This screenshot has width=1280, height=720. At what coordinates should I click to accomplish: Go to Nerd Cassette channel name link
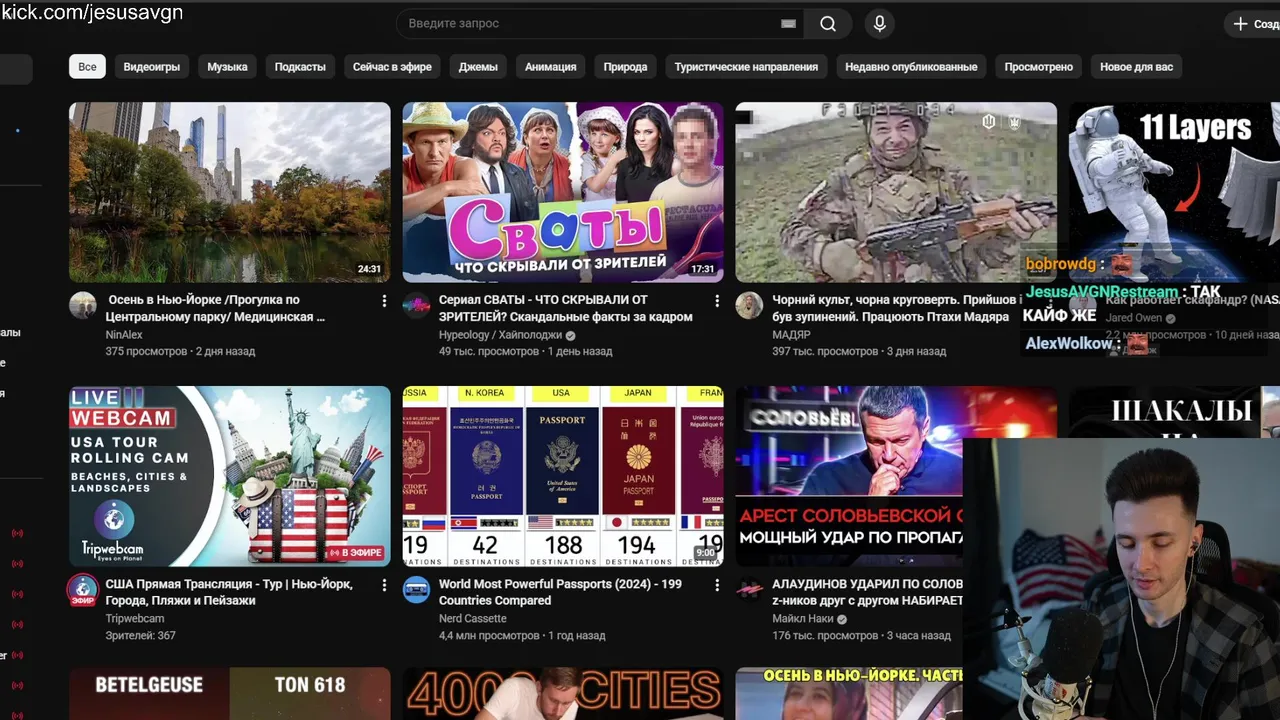pyautogui.click(x=473, y=619)
